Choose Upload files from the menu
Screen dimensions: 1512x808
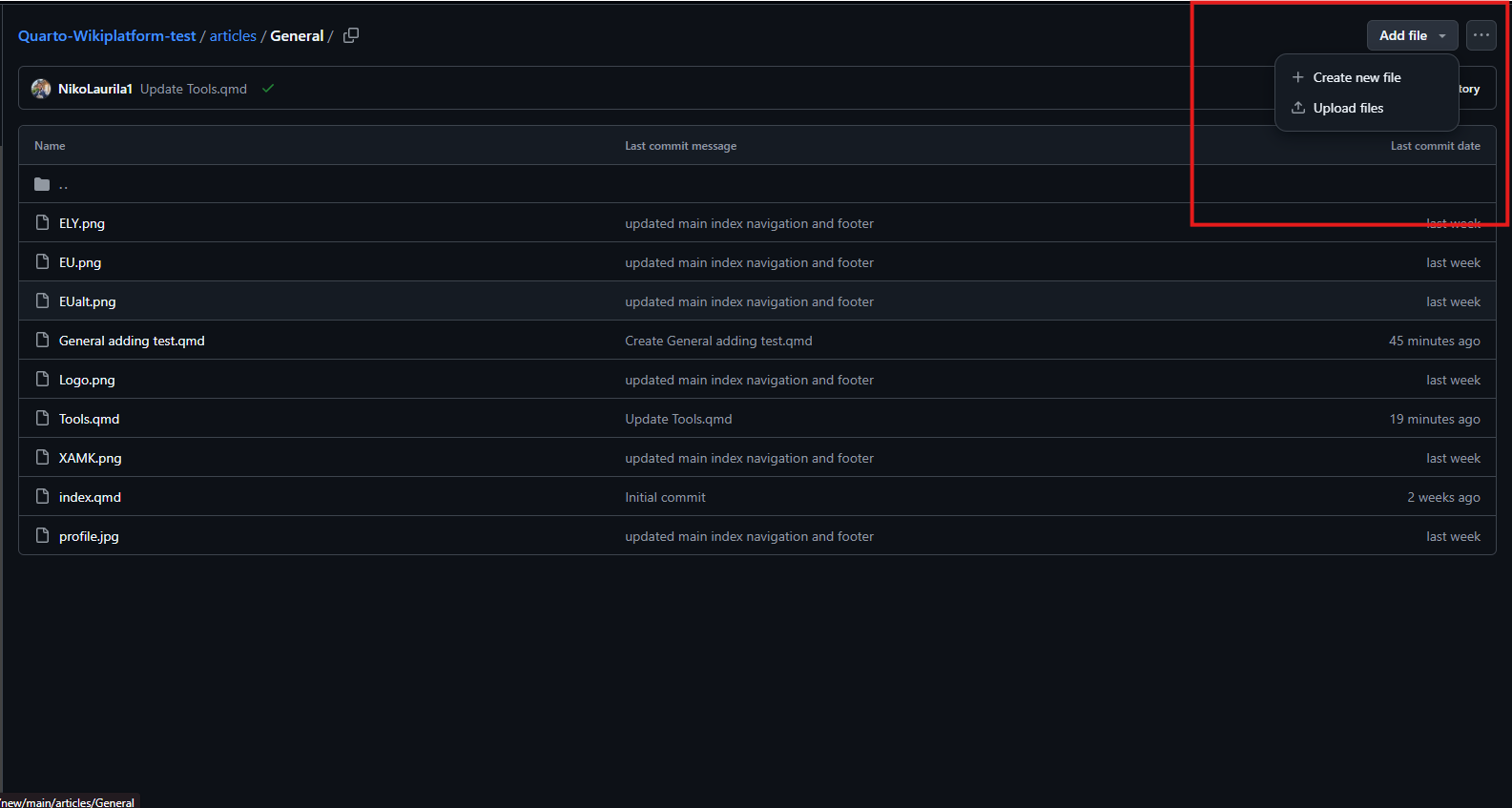[x=1348, y=108]
